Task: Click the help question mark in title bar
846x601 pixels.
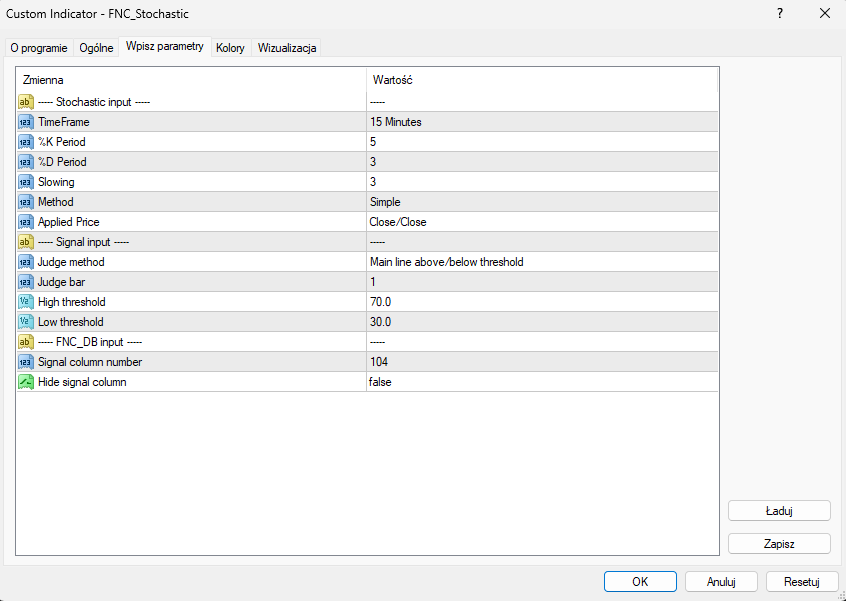Action: pyautogui.click(x=779, y=13)
